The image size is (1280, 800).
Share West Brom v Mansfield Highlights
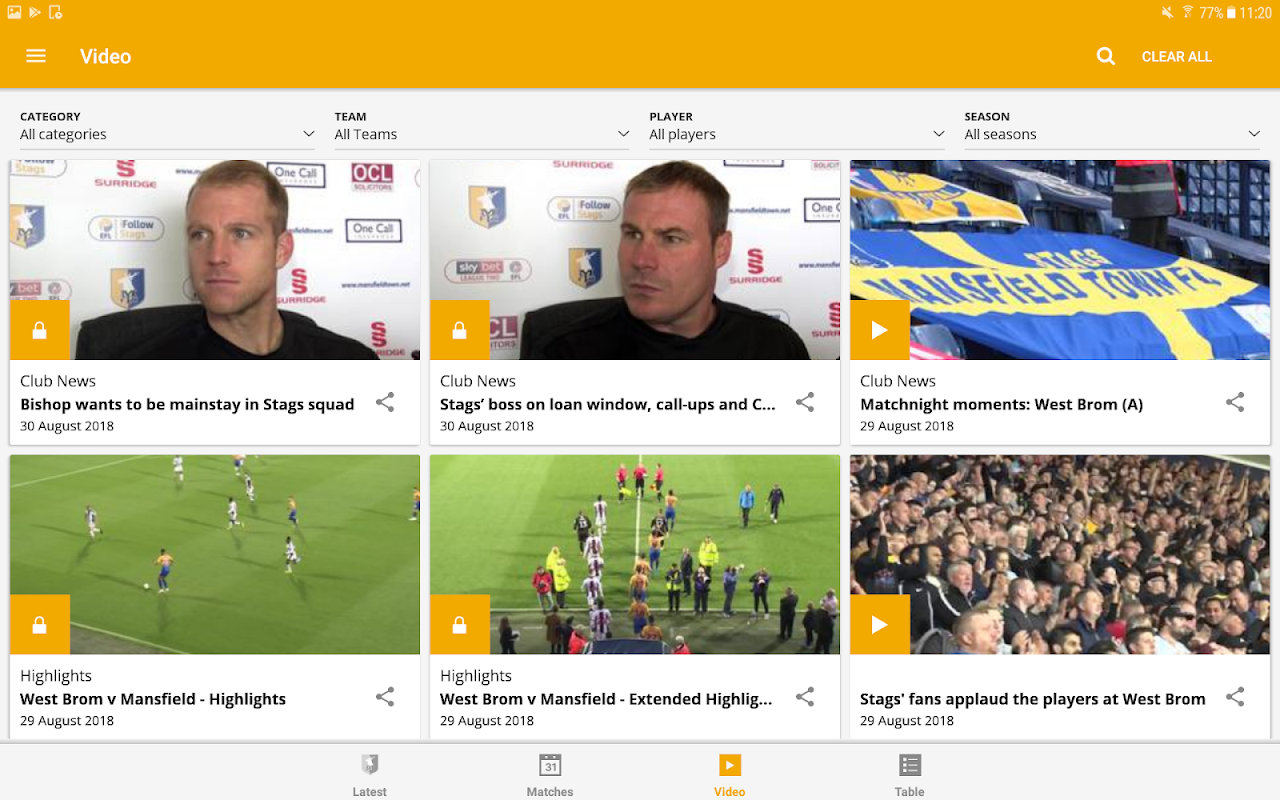[x=385, y=698]
